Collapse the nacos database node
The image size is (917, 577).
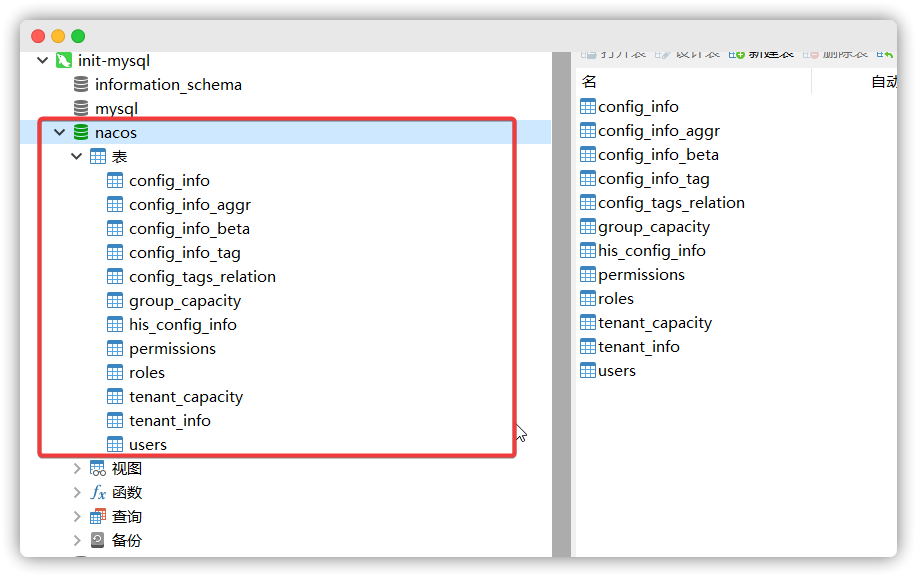click(59, 132)
